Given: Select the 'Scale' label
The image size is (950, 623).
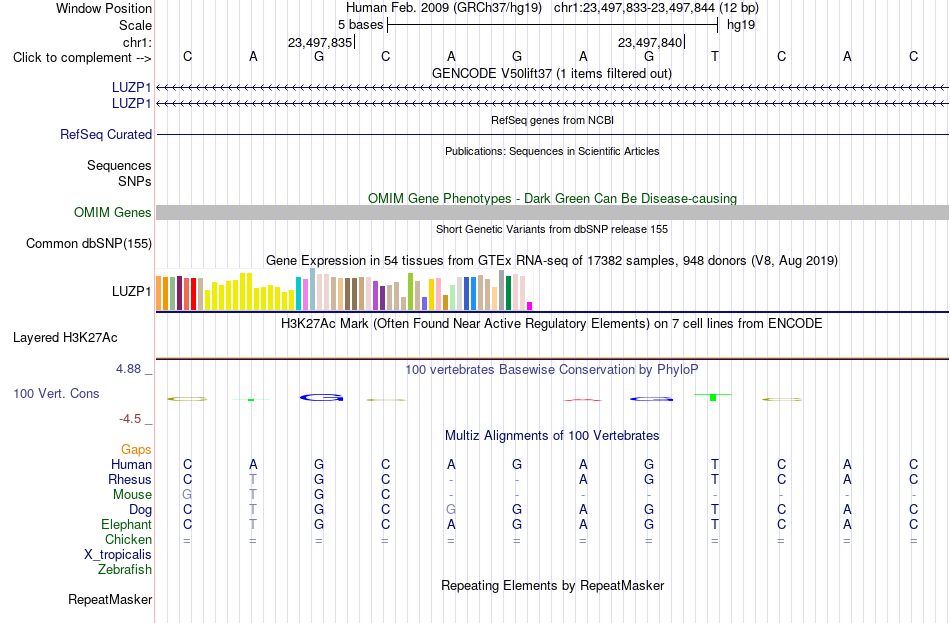Looking at the screenshot, I should pyautogui.click(x=135, y=25).
